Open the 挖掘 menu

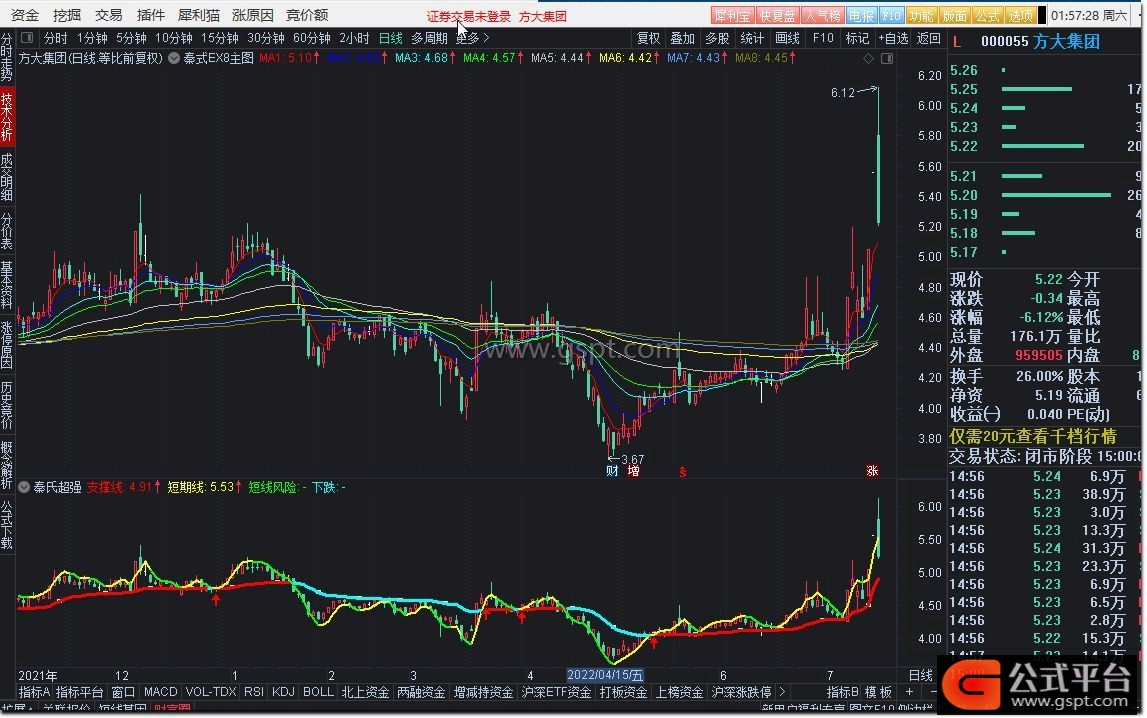67,15
